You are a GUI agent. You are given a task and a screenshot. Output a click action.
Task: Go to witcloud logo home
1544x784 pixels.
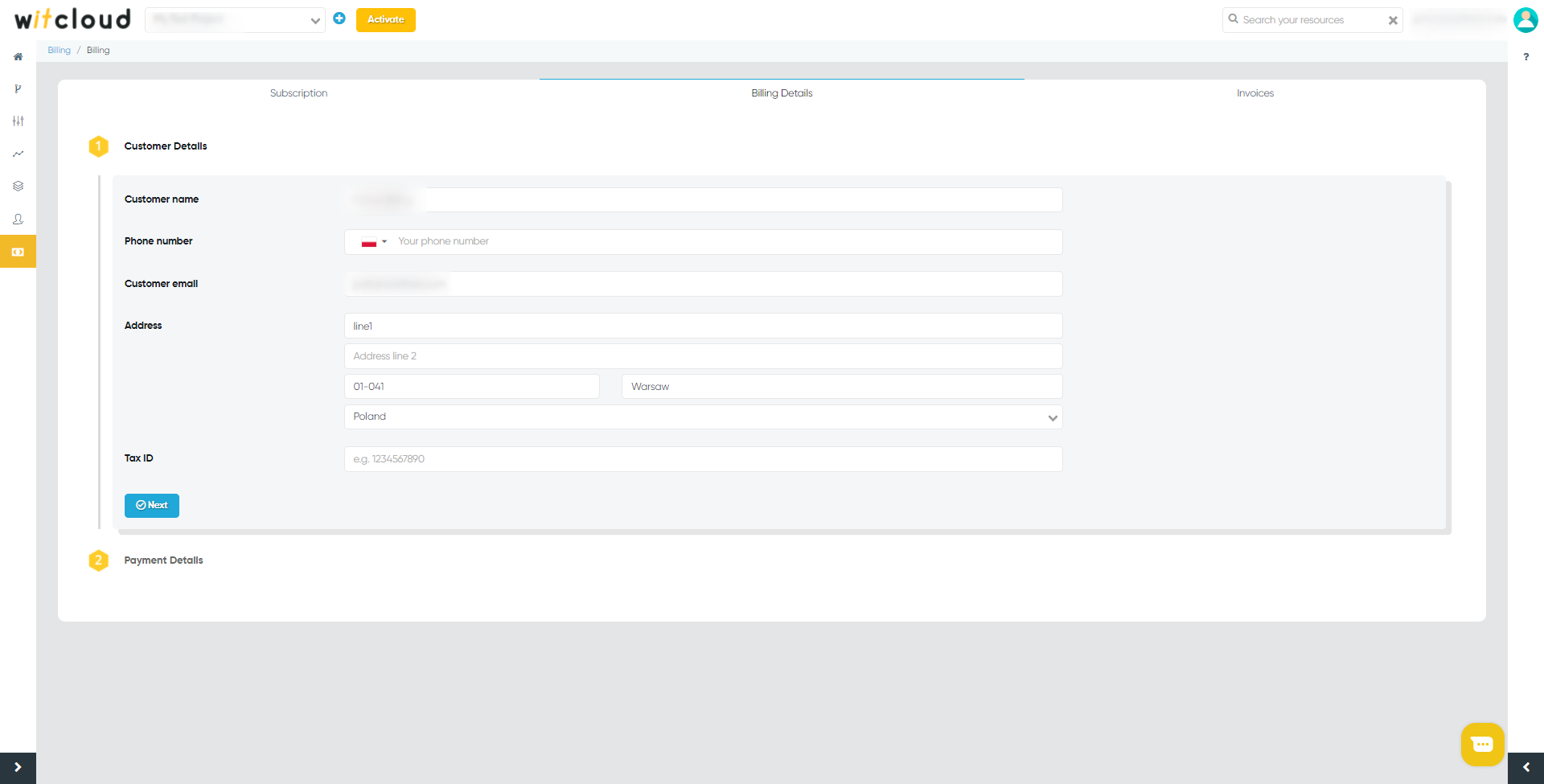pos(72,18)
